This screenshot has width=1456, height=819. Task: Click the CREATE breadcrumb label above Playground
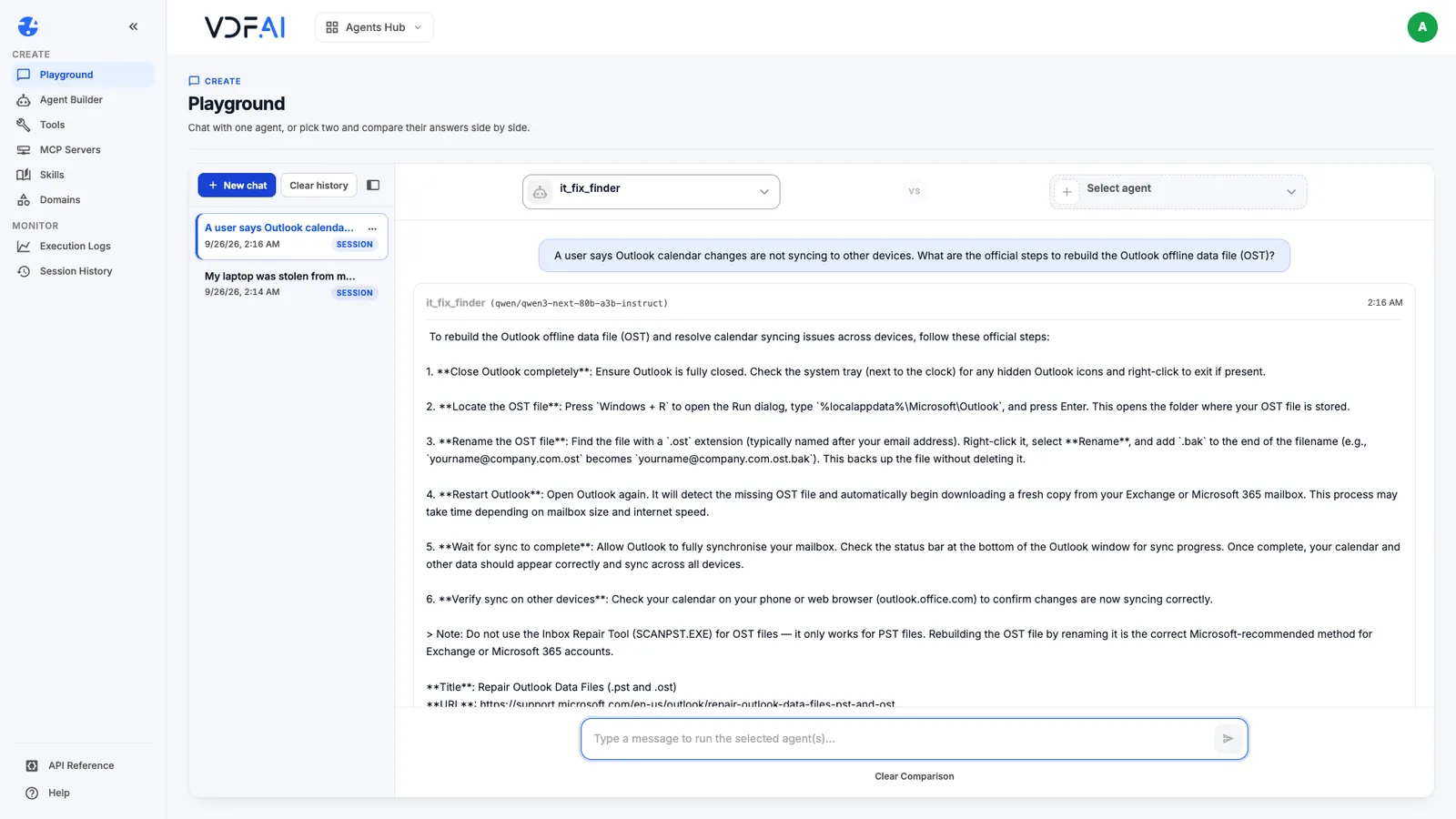coord(222,81)
